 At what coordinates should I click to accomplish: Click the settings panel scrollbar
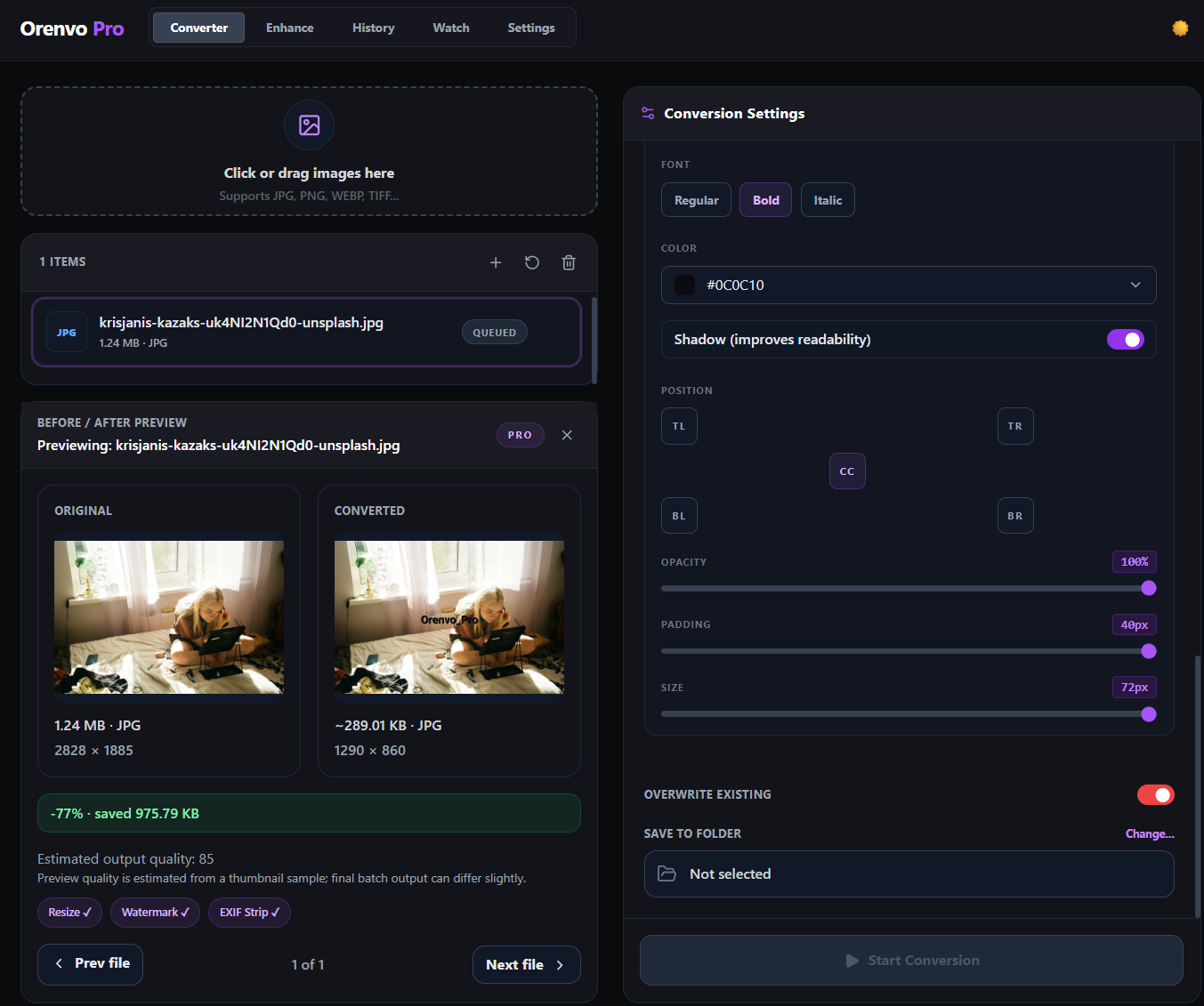tap(1198, 785)
